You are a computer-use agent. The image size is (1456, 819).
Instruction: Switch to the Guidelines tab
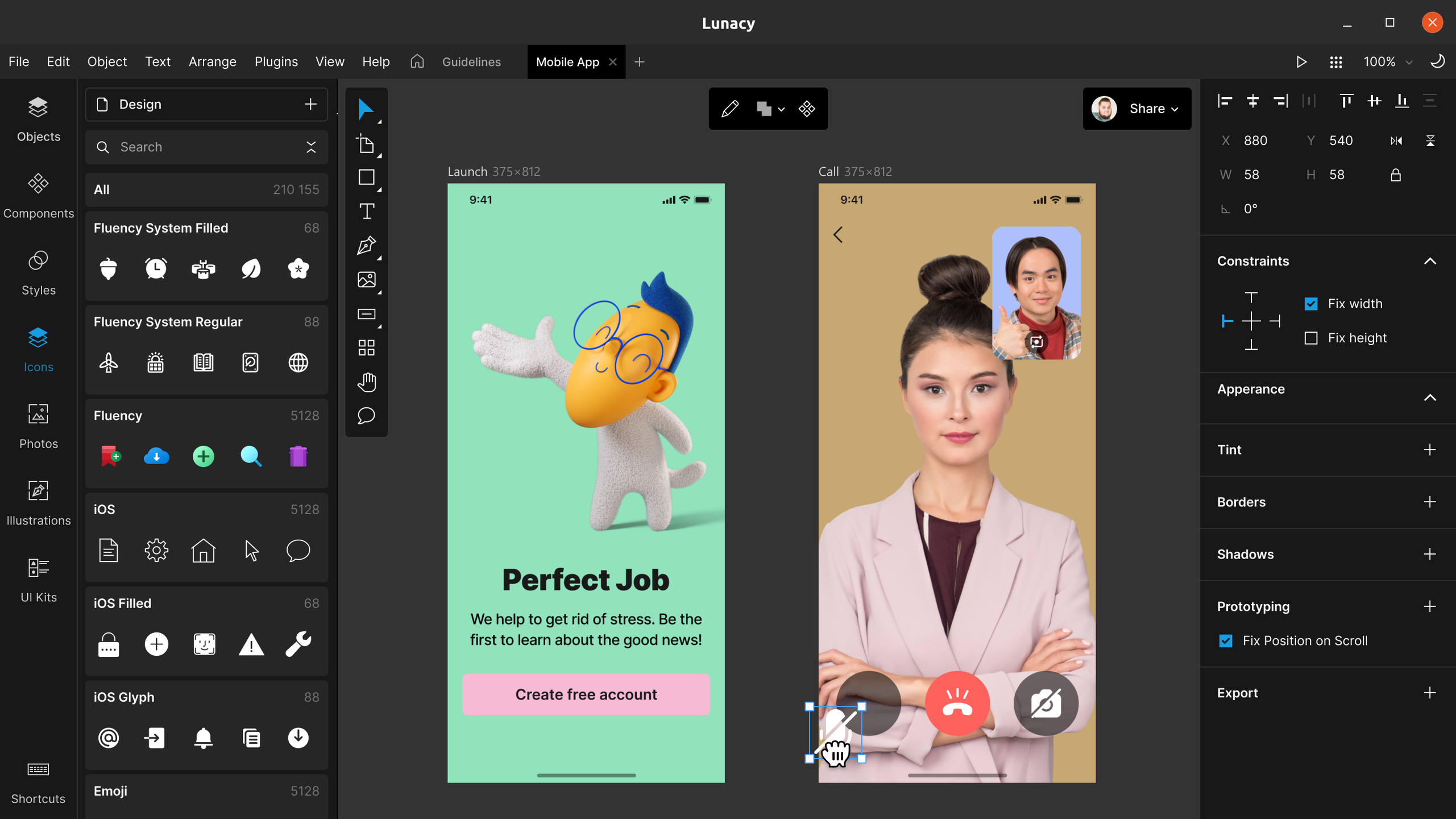[x=471, y=62]
